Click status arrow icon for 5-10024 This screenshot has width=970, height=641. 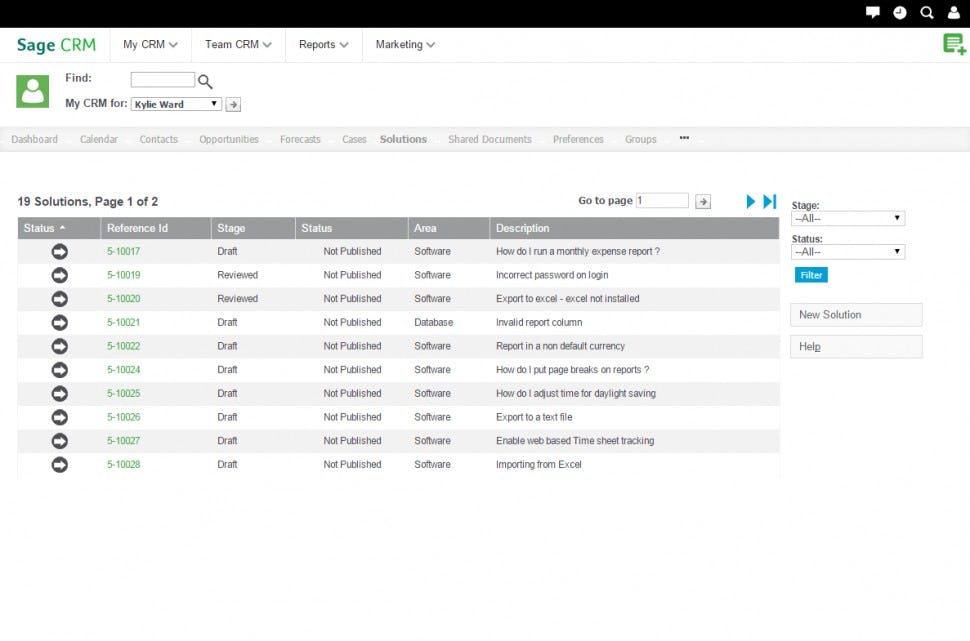coord(59,370)
